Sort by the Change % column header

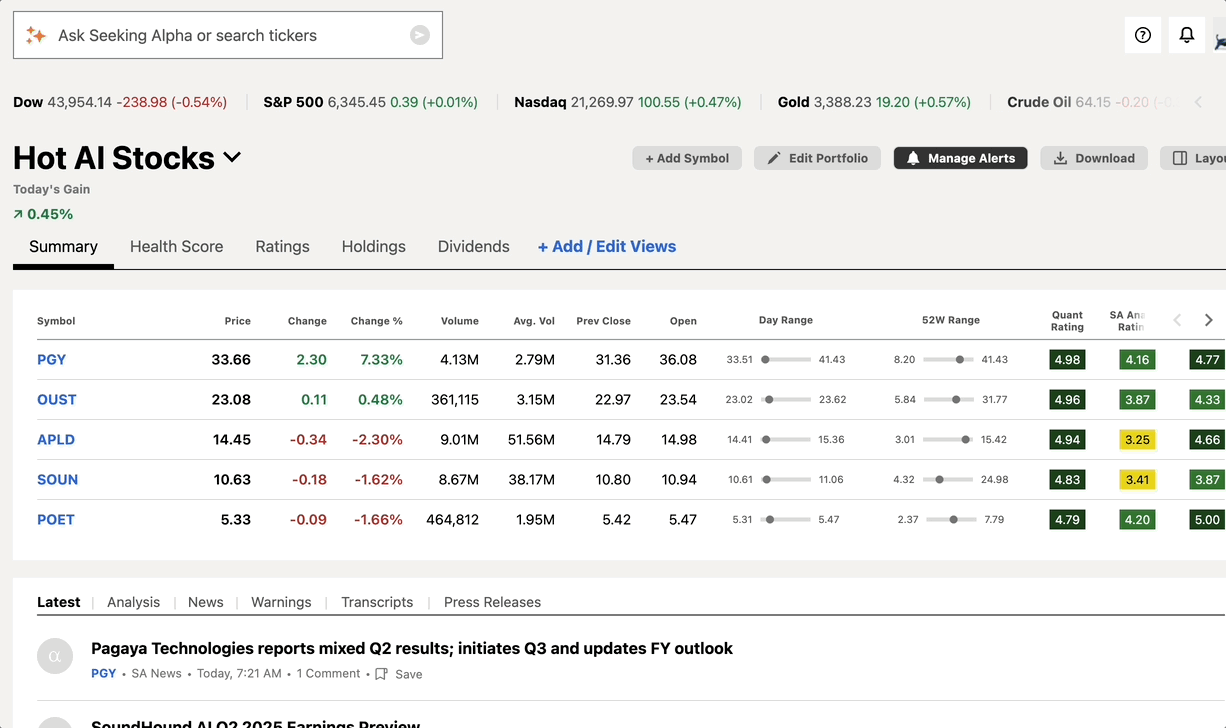pos(377,321)
